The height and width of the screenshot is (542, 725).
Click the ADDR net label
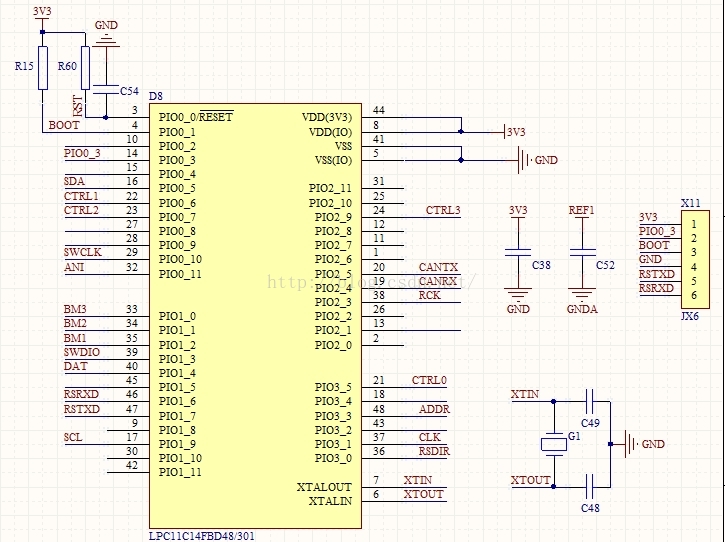click(x=434, y=409)
